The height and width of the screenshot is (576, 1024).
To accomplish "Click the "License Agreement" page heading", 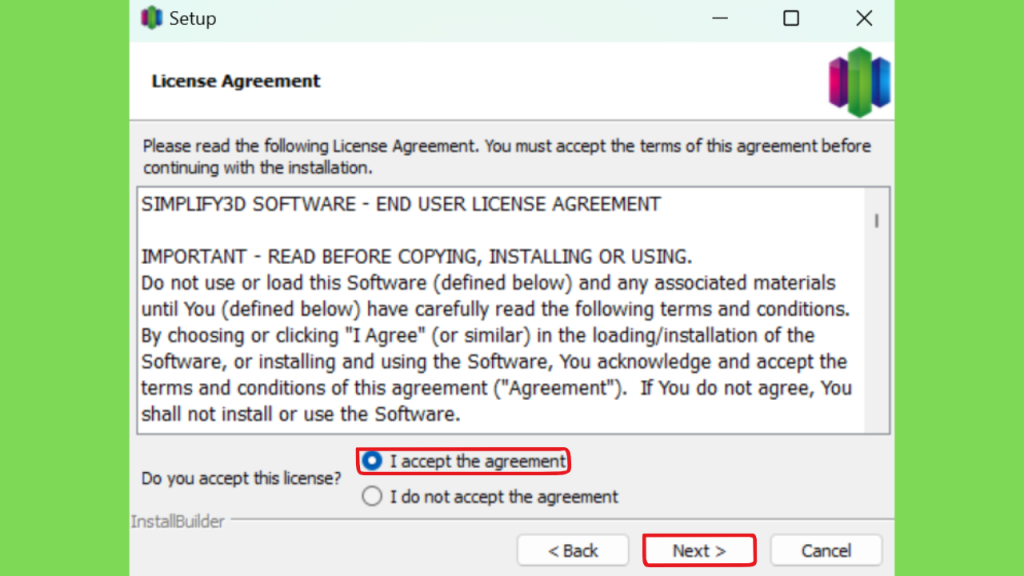I will coord(236,81).
